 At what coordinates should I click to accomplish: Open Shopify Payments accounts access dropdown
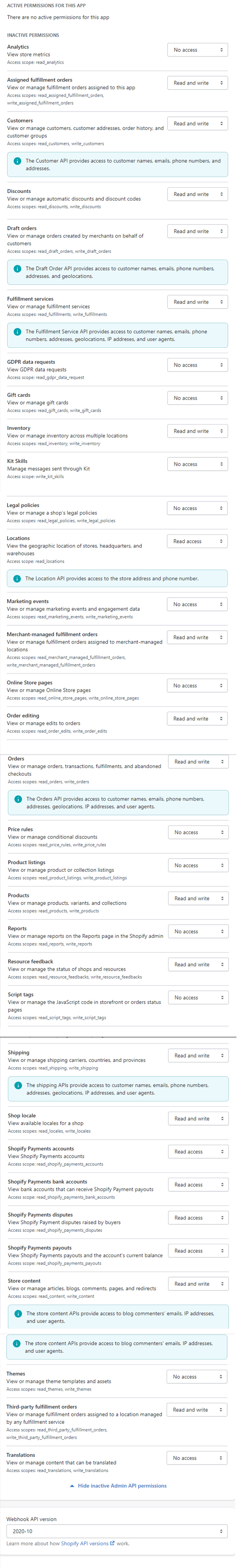coord(199,1152)
